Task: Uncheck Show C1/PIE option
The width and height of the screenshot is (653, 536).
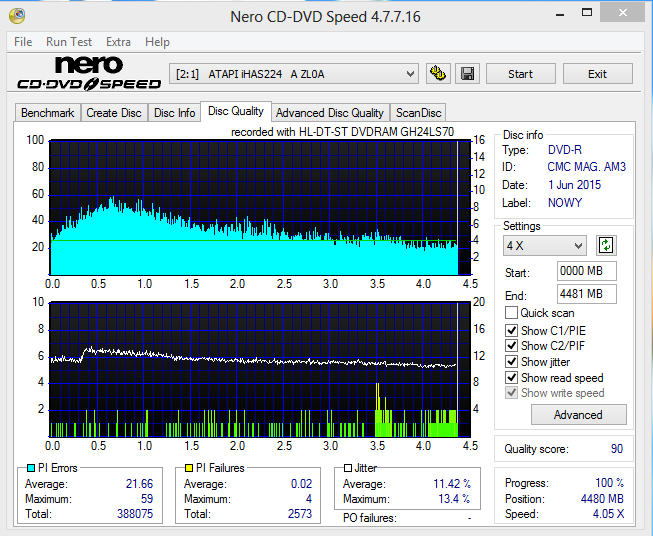Action: pyautogui.click(x=511, y=331)
